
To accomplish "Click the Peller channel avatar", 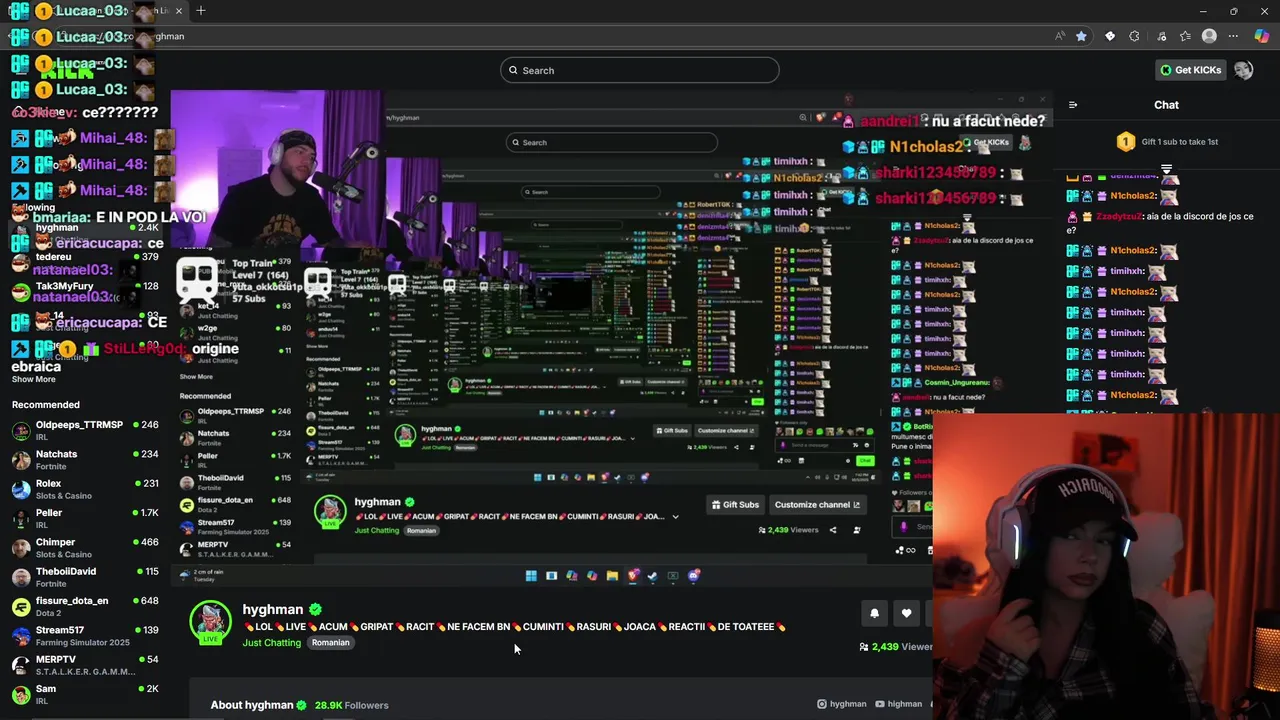I will [x=21, y=519].
